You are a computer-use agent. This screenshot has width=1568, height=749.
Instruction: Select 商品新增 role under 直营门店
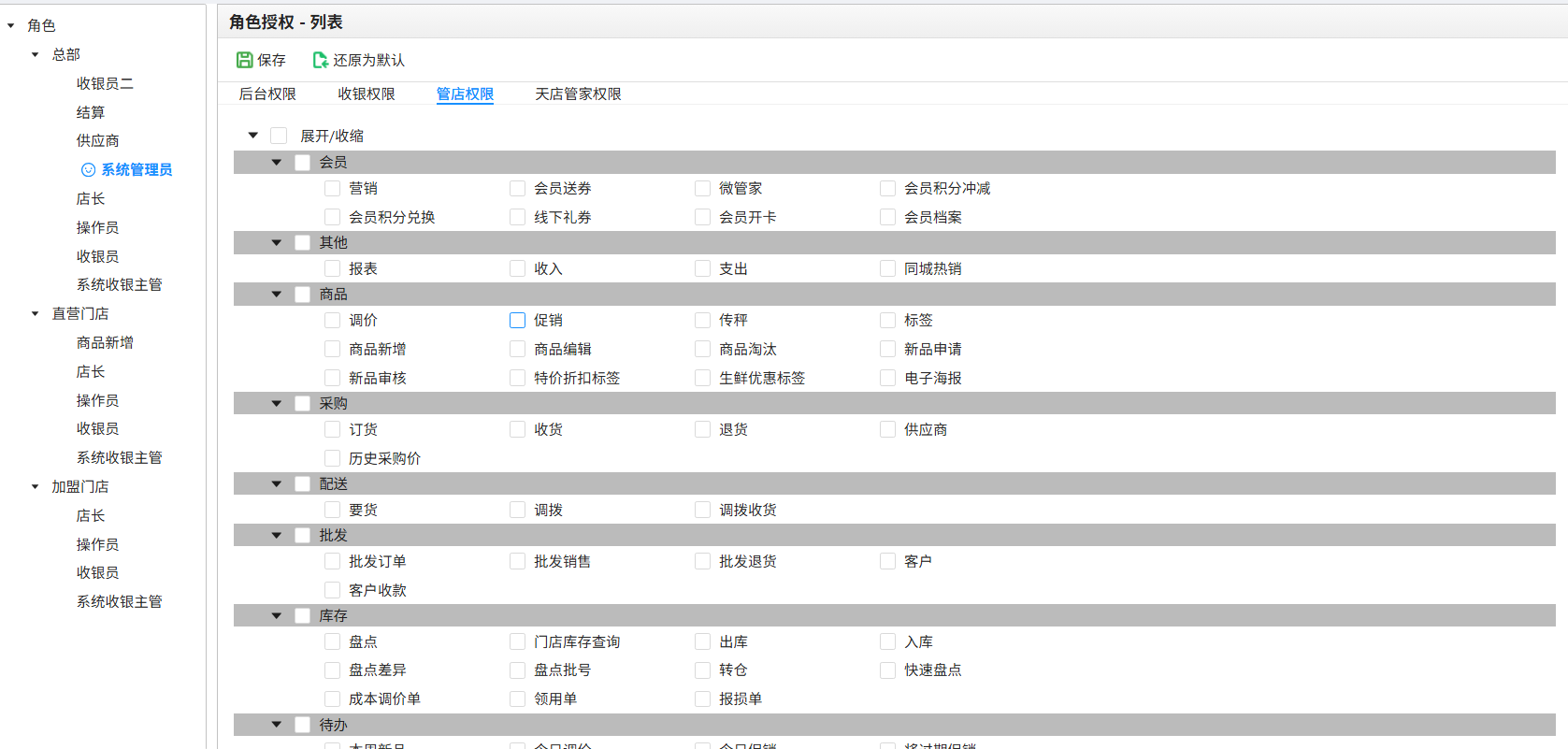point(105,343)
